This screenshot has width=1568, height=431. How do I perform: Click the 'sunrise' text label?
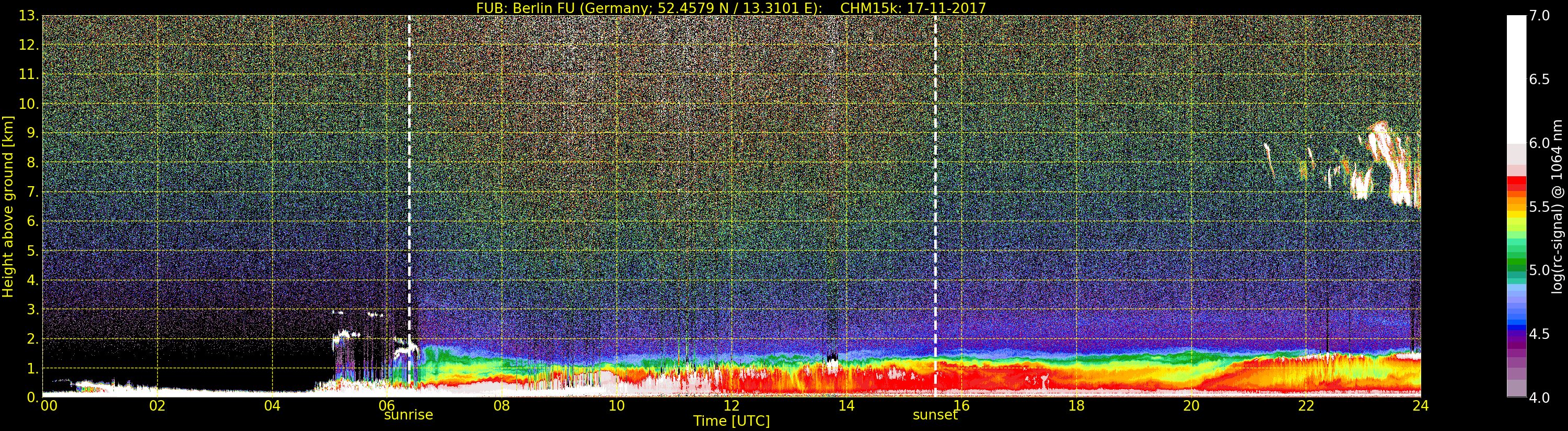click(409, 415)
